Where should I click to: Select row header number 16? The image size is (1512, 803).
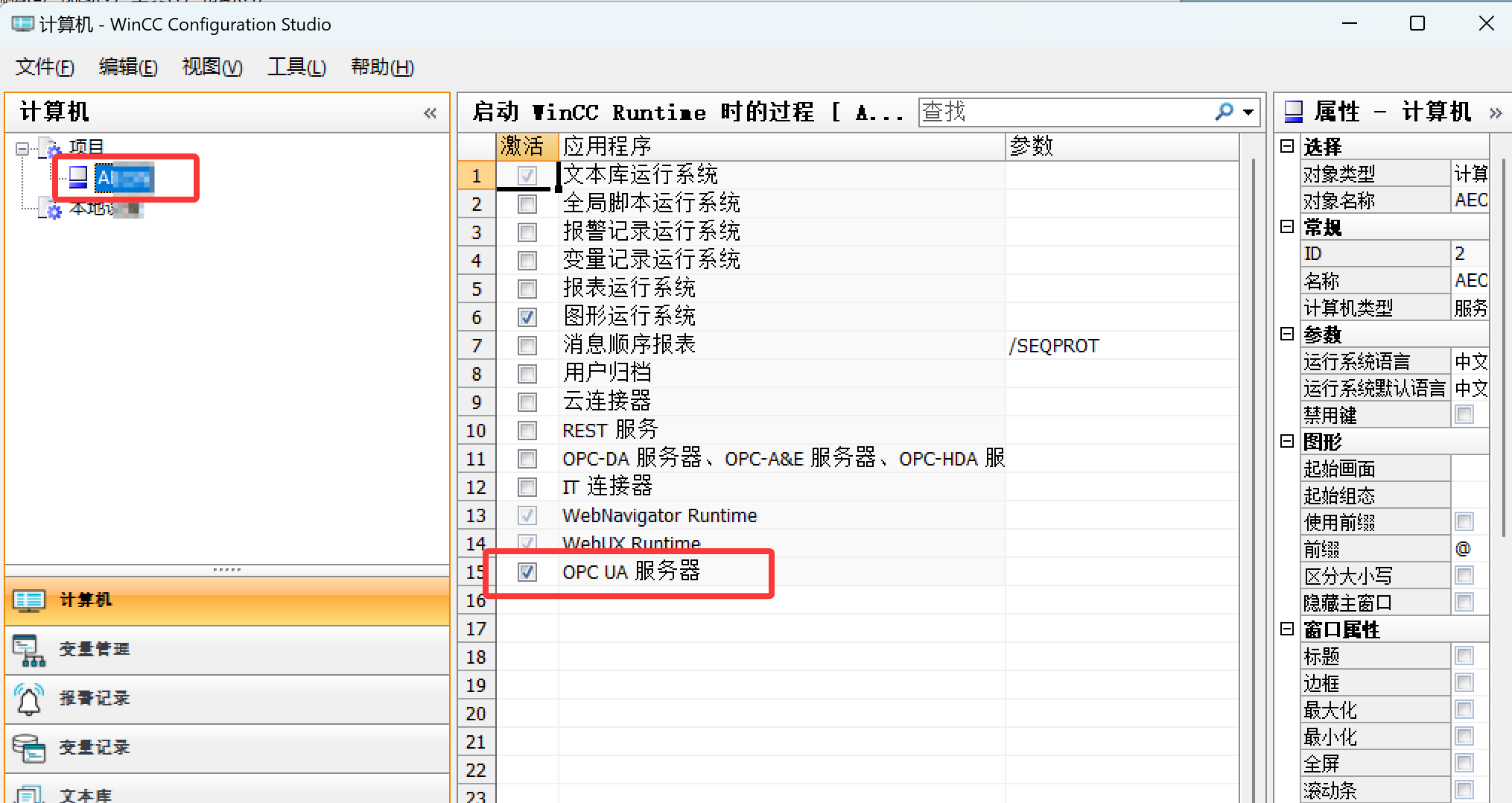coord(477,600)
